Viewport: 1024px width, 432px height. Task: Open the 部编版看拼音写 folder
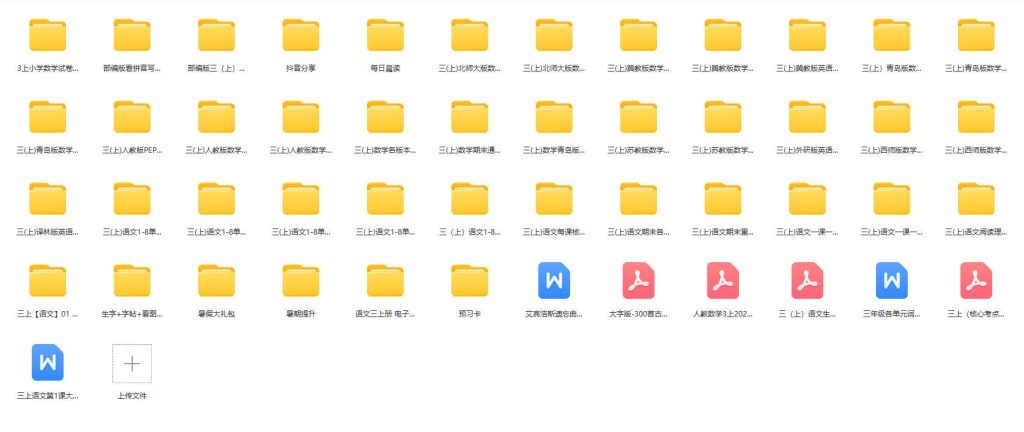[132, 36]
